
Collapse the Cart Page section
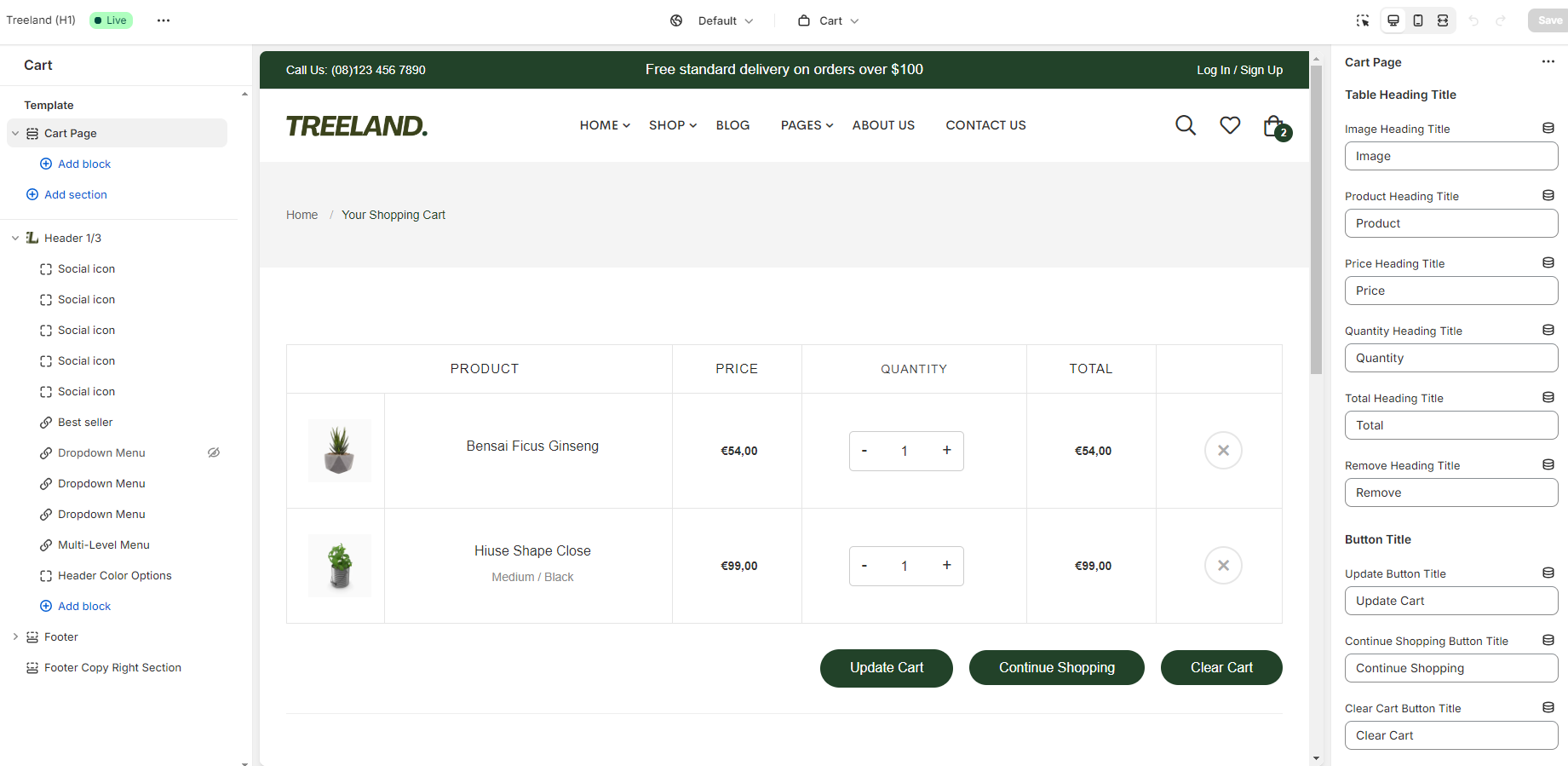point(15,133)
